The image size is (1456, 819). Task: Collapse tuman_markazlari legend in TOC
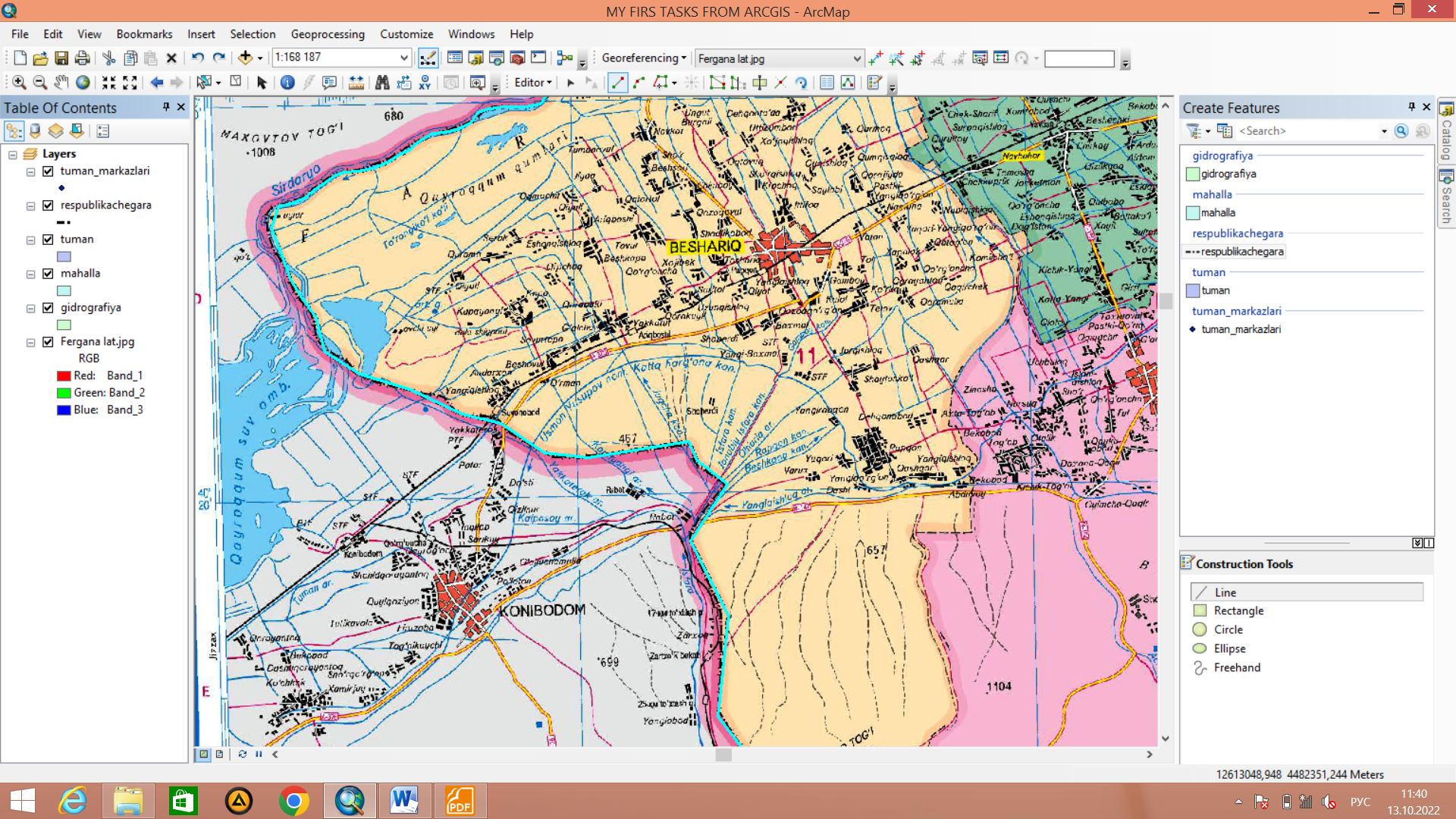tap(31, 172)
